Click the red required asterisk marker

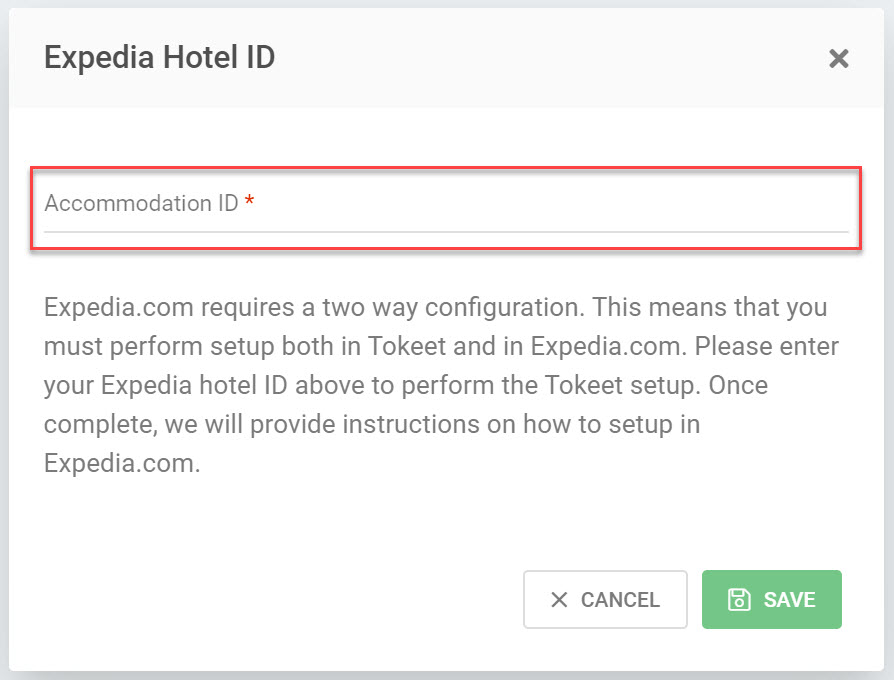click(249, 200)
